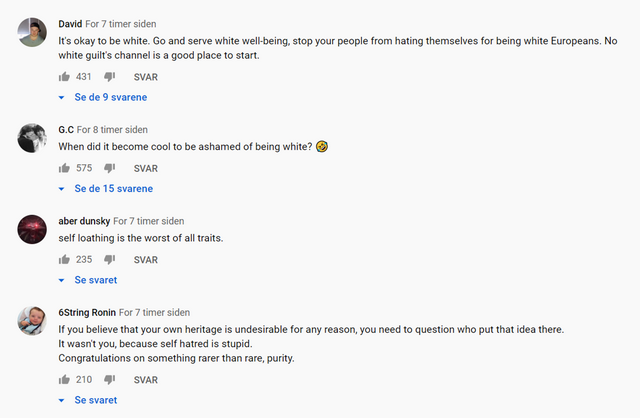Open David's profile avatar
The width and height of the screenshot is (640, 418).
click(x=32, y=32)
